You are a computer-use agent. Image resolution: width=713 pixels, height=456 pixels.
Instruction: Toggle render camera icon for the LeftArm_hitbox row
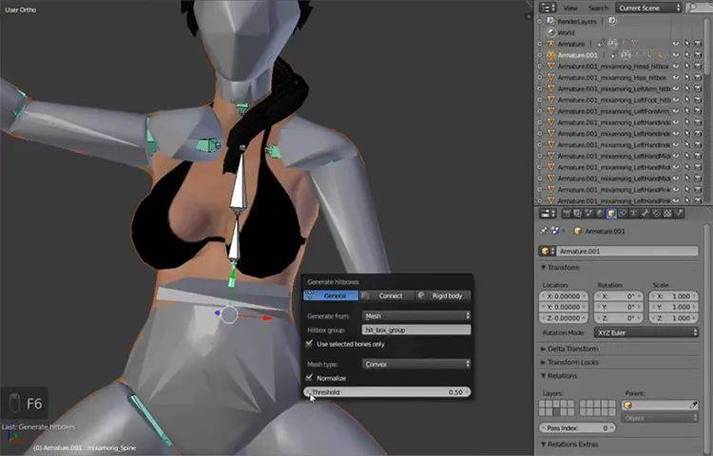point(698,89)
